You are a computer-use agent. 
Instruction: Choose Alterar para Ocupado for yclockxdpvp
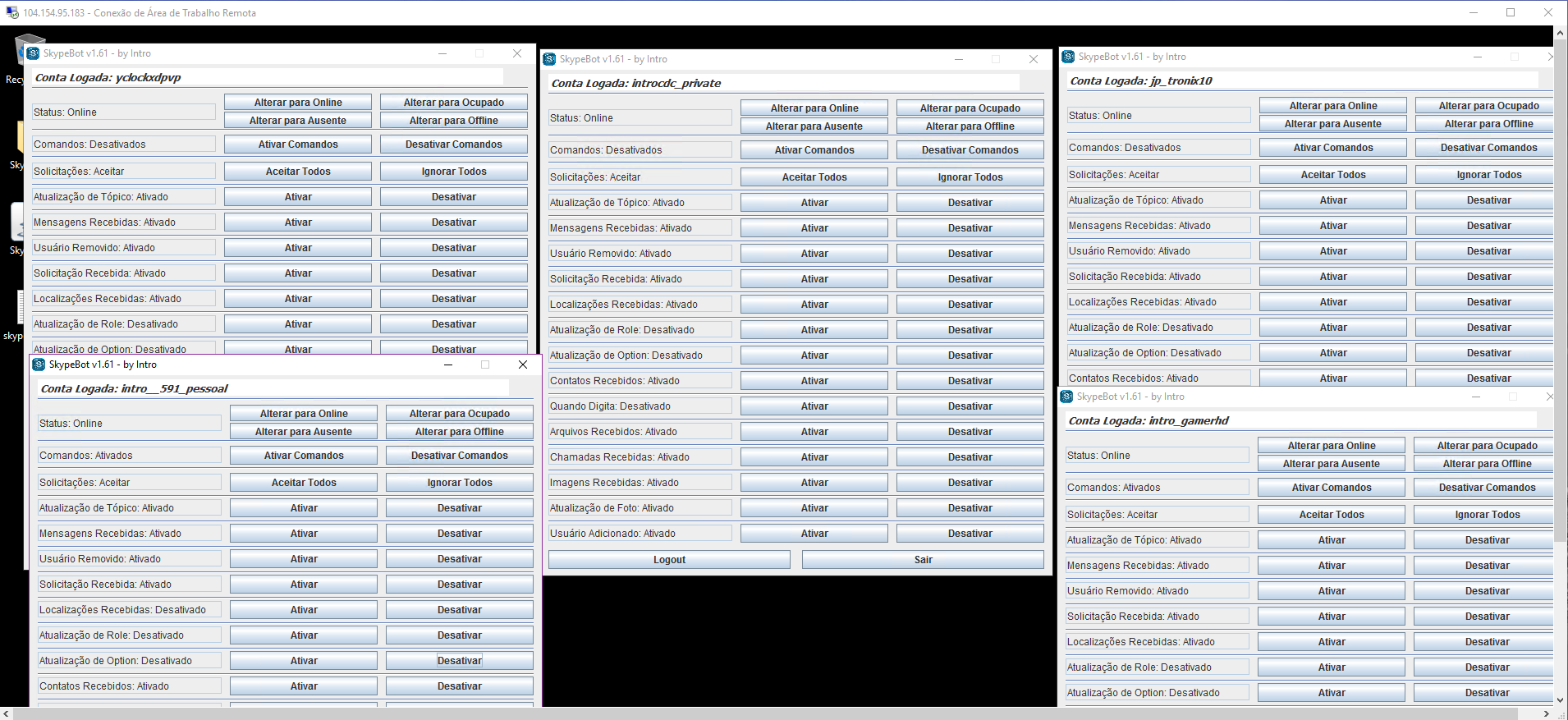tap(454, 103)
